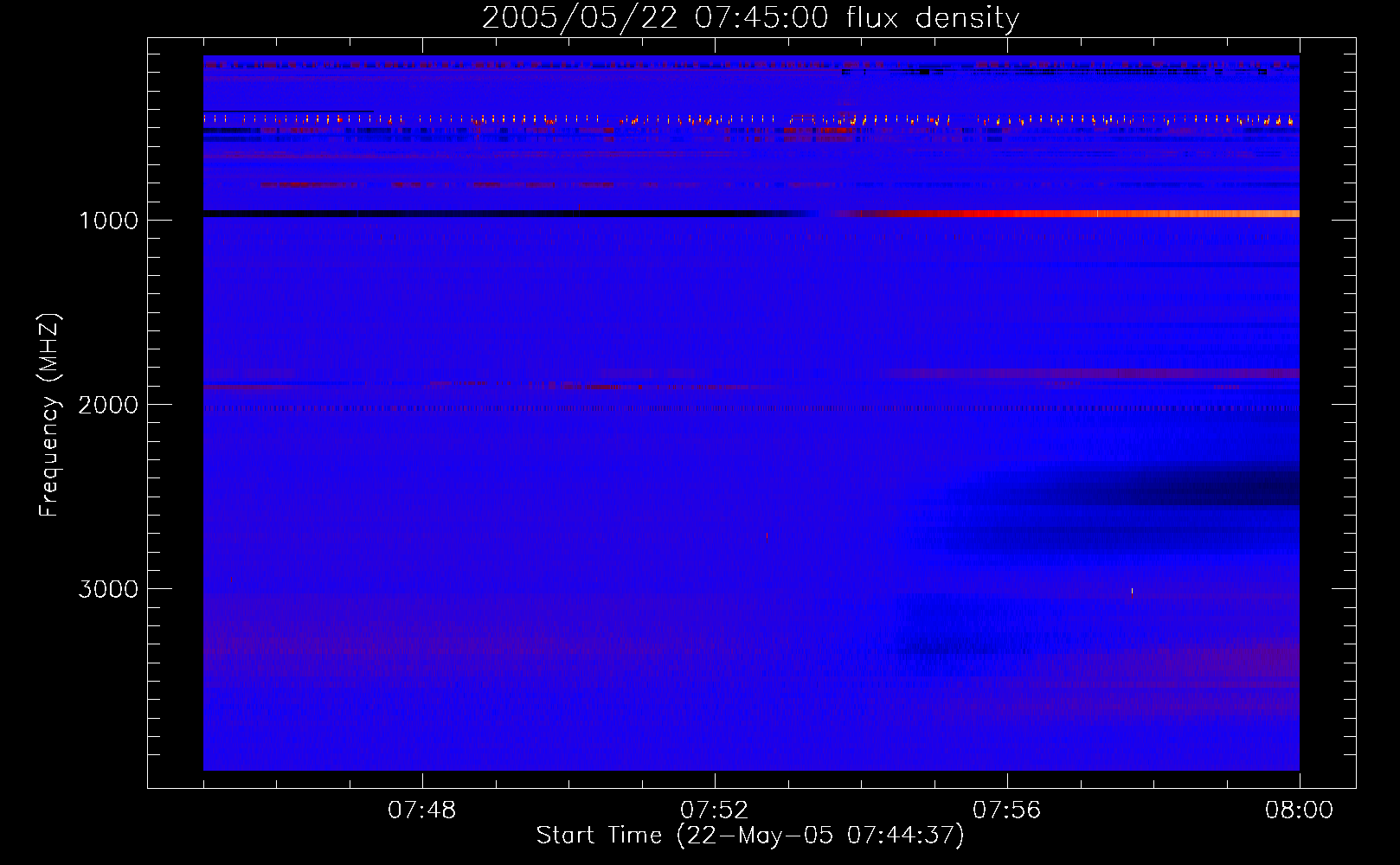
Task: Click the 07:52 time tick label
Action: 714,811
